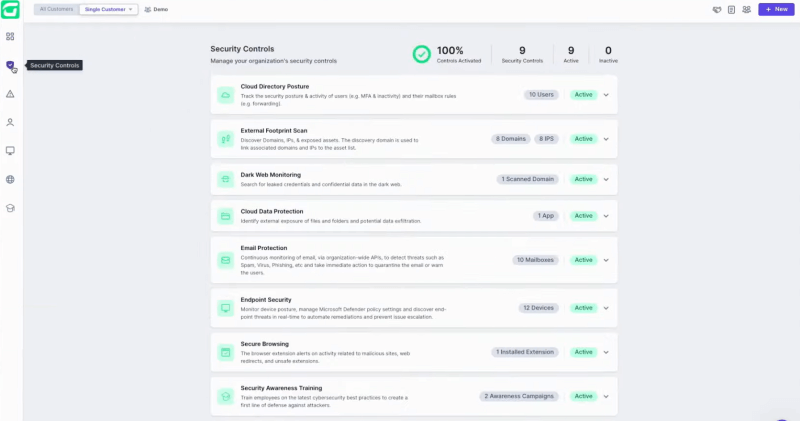
Task: Click the Dark Web Monitoring icon
Action: coord(226,179)
